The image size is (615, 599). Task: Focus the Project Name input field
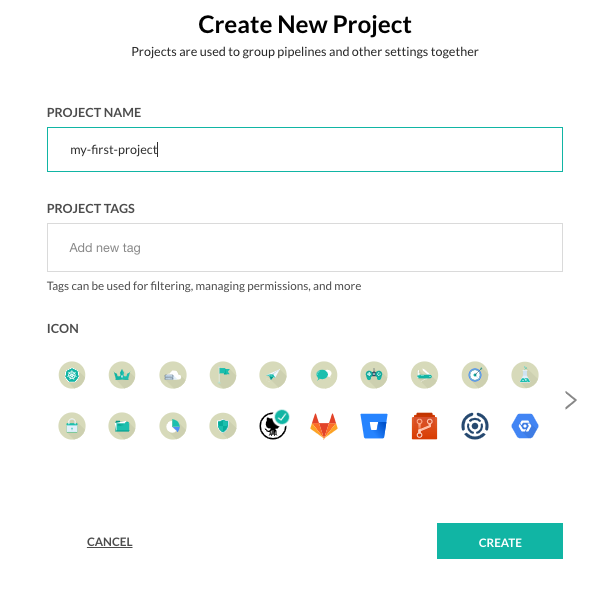pos(305,150)
